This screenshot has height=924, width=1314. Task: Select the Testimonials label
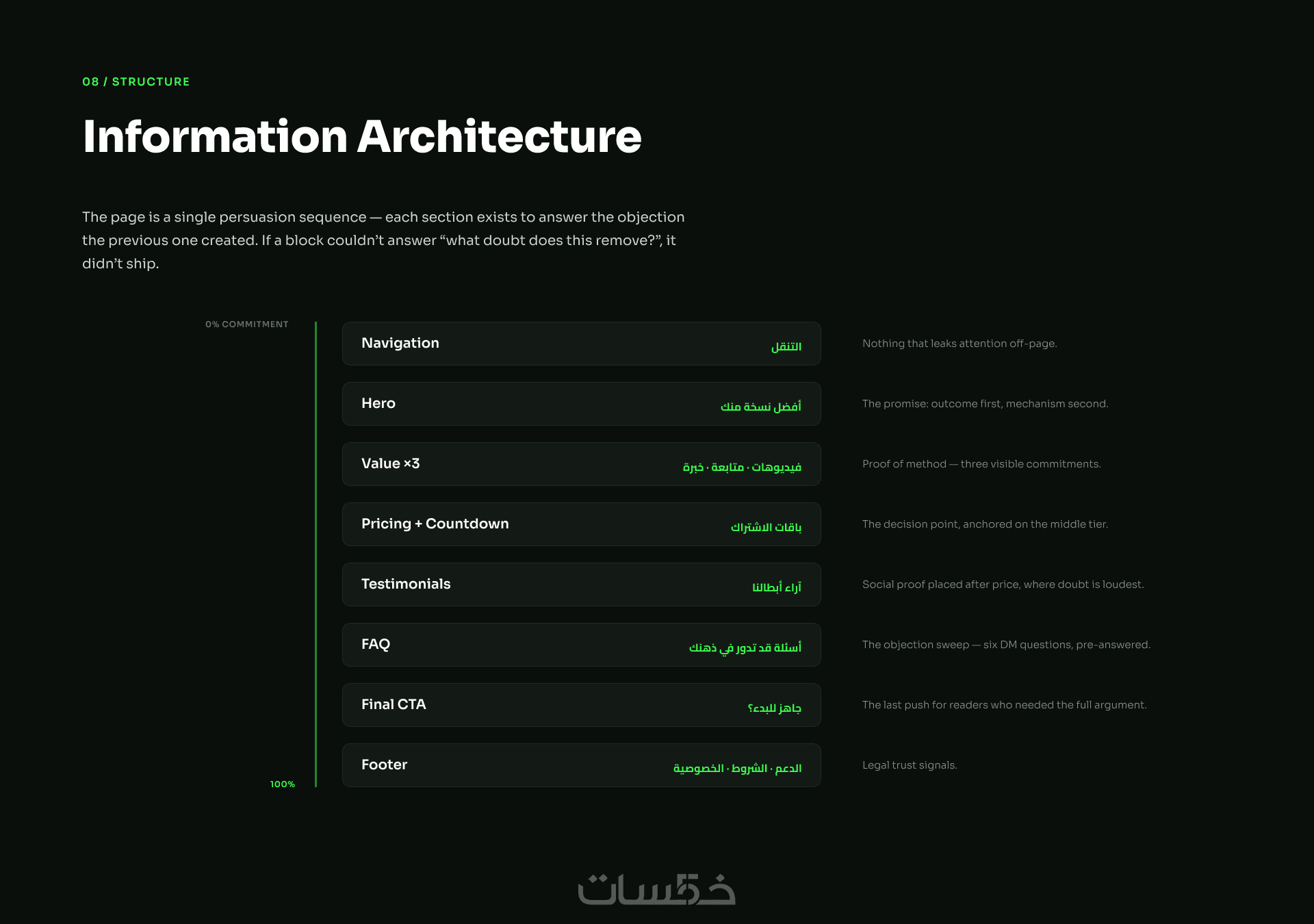[406, 584]
